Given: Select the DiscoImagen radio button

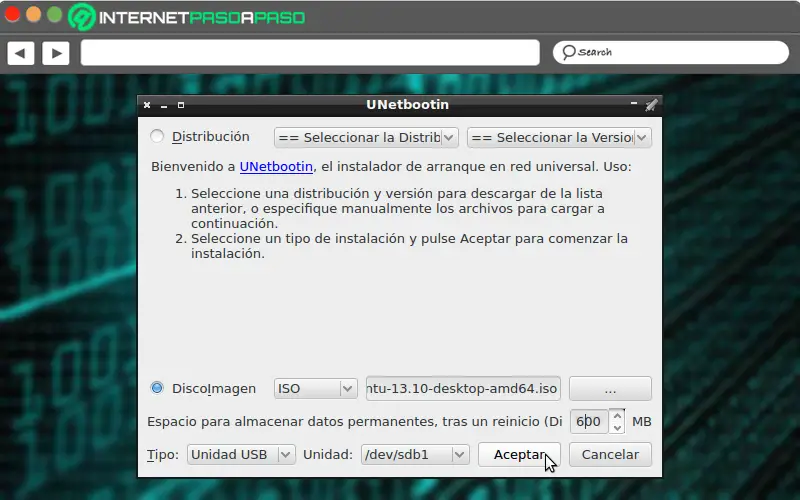Looking at the screenshot, I should [x=157, y=388].
